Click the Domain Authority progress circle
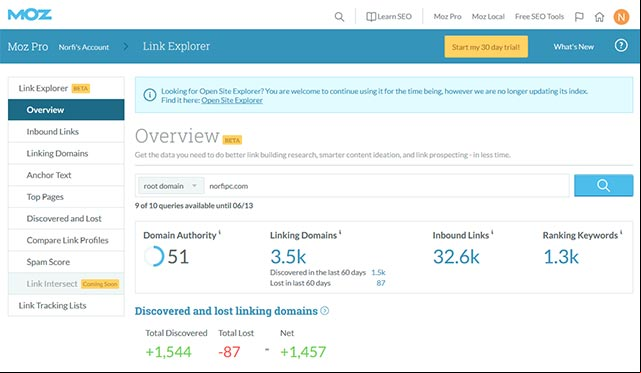The image size is (641, 373). tap(154, 256)
